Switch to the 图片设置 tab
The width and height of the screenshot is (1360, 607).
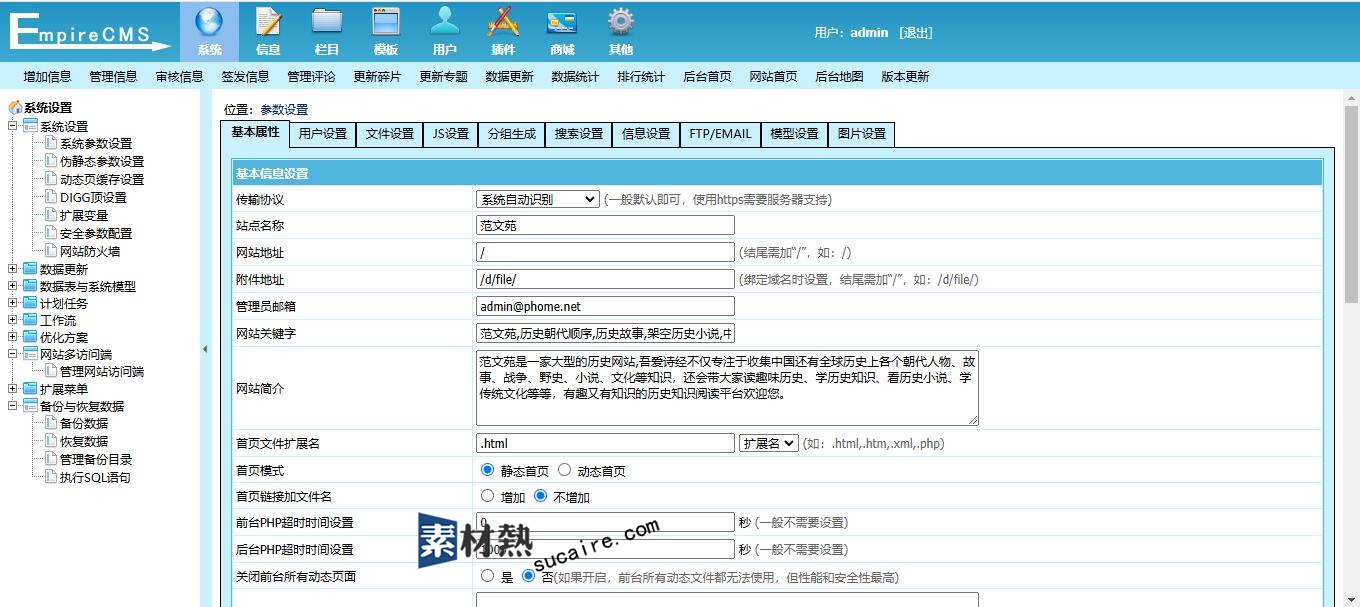pos(862,134)
